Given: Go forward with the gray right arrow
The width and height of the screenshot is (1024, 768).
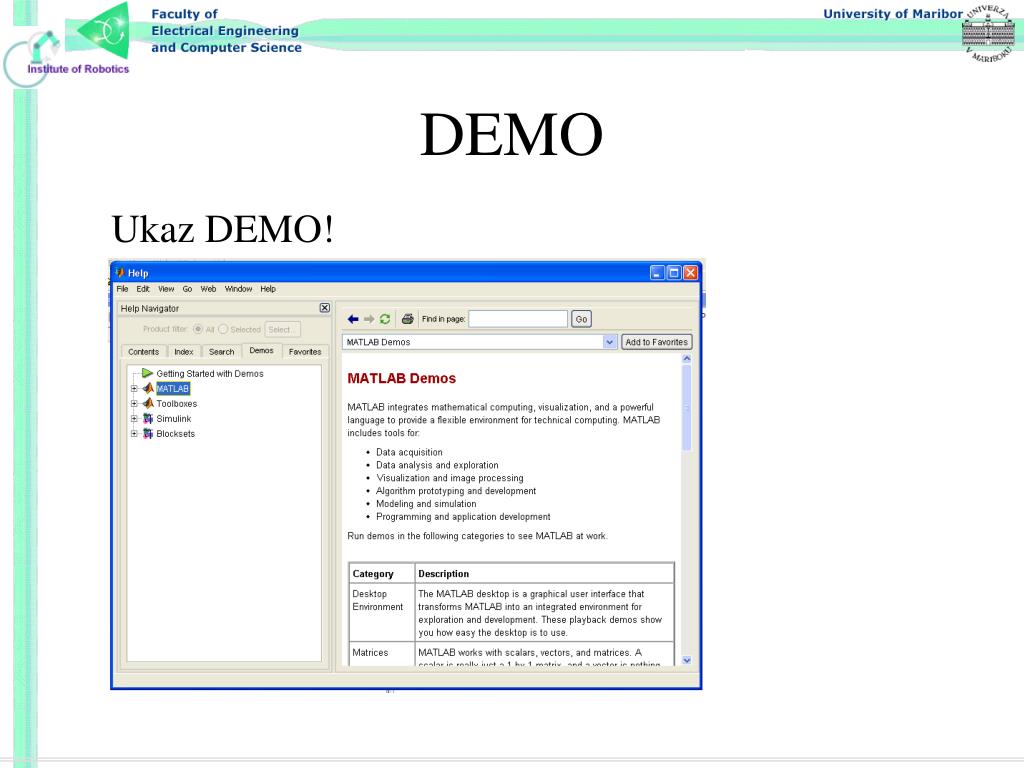Looking at the screenshot, I should coord(369,319).
